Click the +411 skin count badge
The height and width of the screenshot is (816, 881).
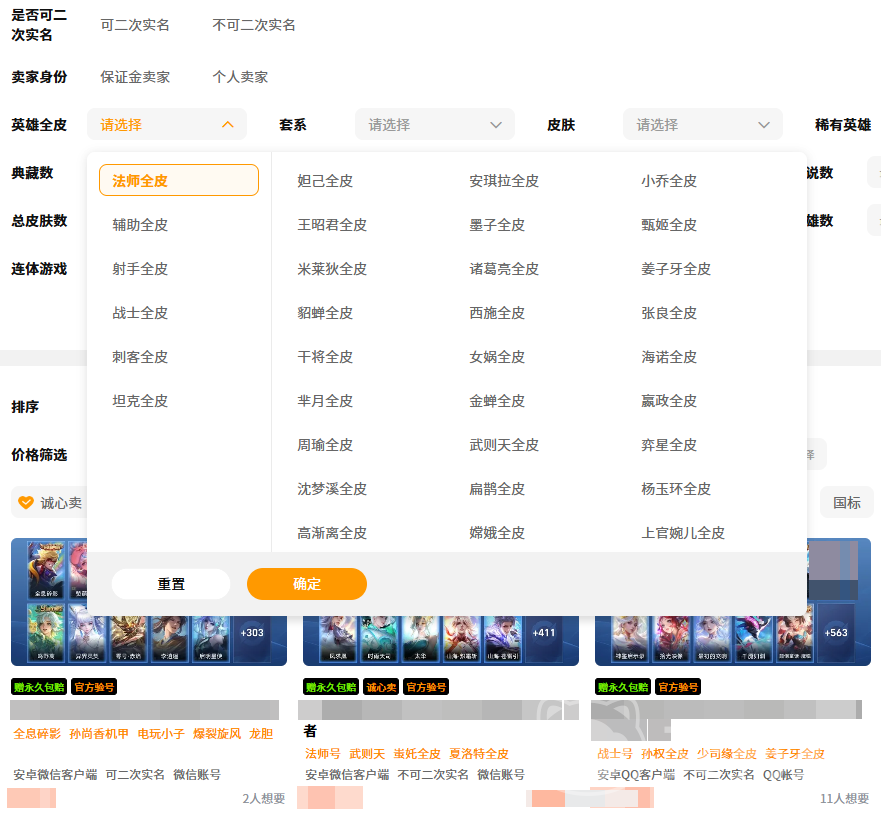544,633
